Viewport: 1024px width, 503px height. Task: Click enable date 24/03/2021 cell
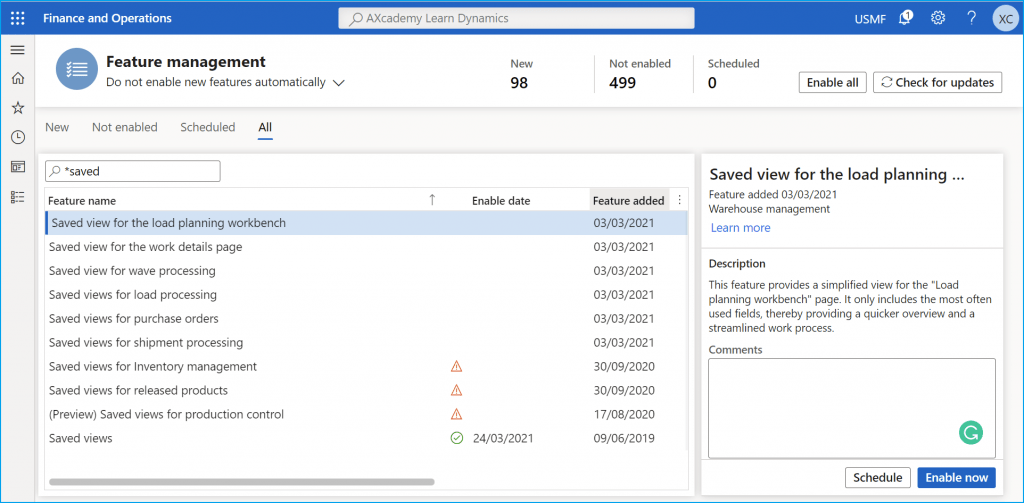tap(503, 438)
